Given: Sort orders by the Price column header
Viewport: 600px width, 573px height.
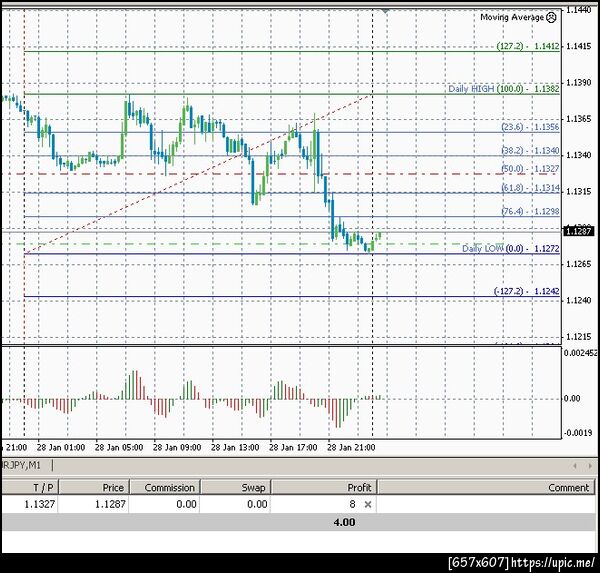Looking at the screenshot, I should (94, 487).
